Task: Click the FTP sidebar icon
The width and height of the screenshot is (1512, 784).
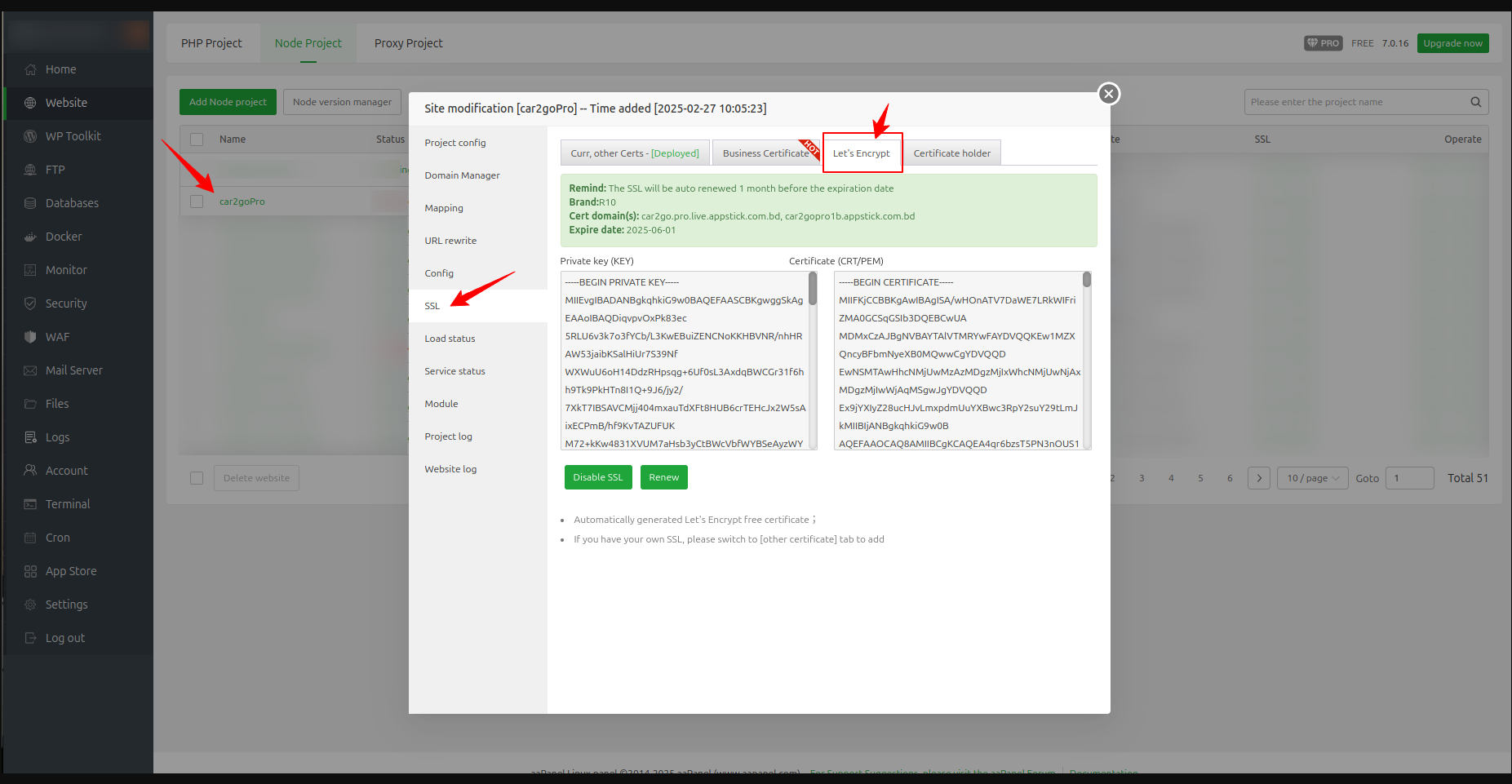Action: pos(30,170)
